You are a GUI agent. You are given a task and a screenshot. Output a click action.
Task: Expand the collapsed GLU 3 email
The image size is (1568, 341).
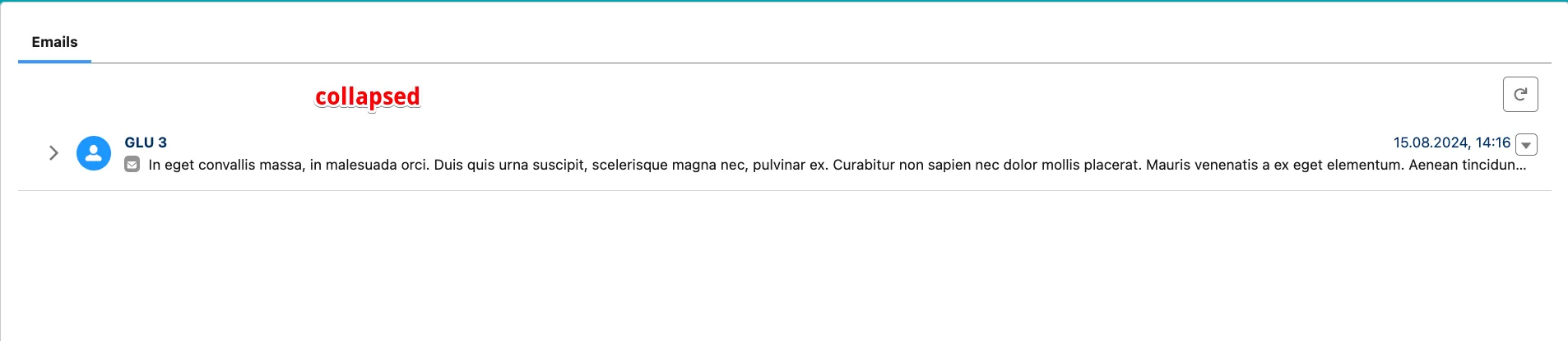click(53, 153)
